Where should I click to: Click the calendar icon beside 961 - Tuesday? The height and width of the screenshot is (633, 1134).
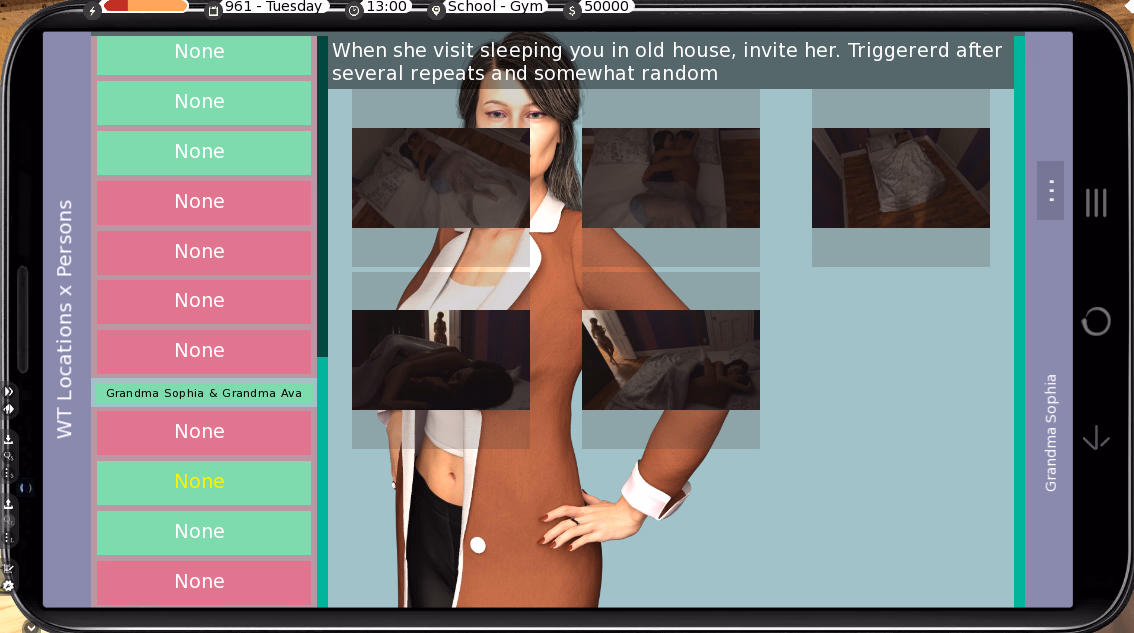(213, 10)
